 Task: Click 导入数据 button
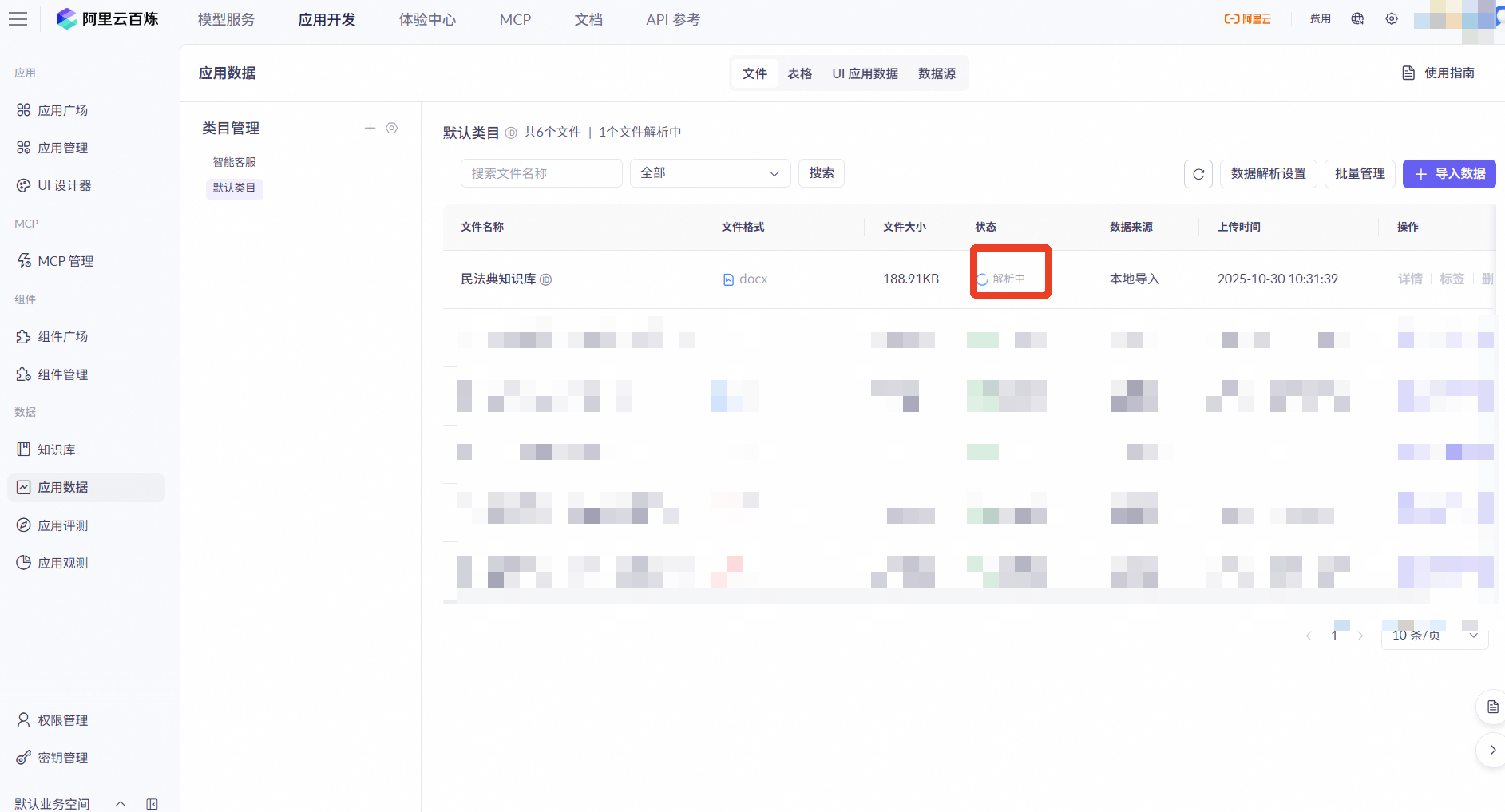point(1449,174)
